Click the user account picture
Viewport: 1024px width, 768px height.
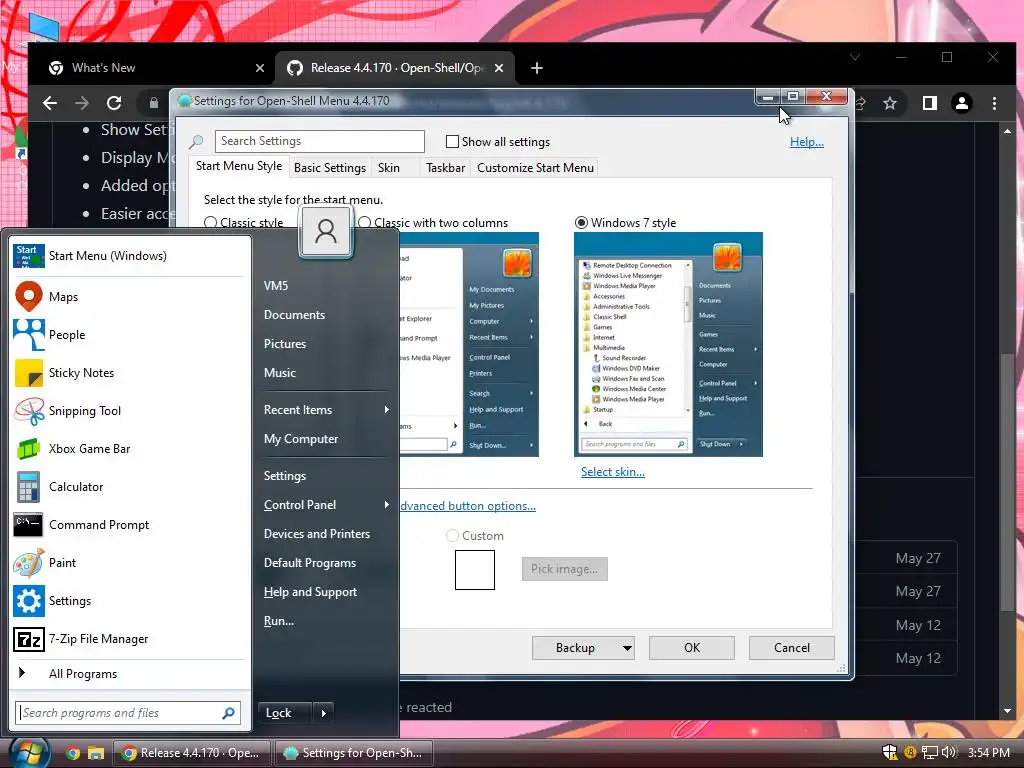pos(326,231)
